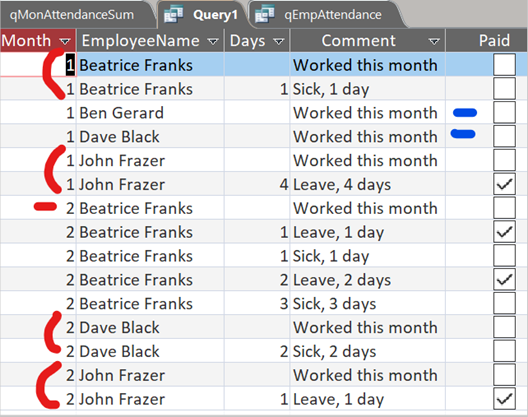528x417 pixels.
Task: Check Paid for Dave Black Sick, 2 days
Action: tap(504, 351)
